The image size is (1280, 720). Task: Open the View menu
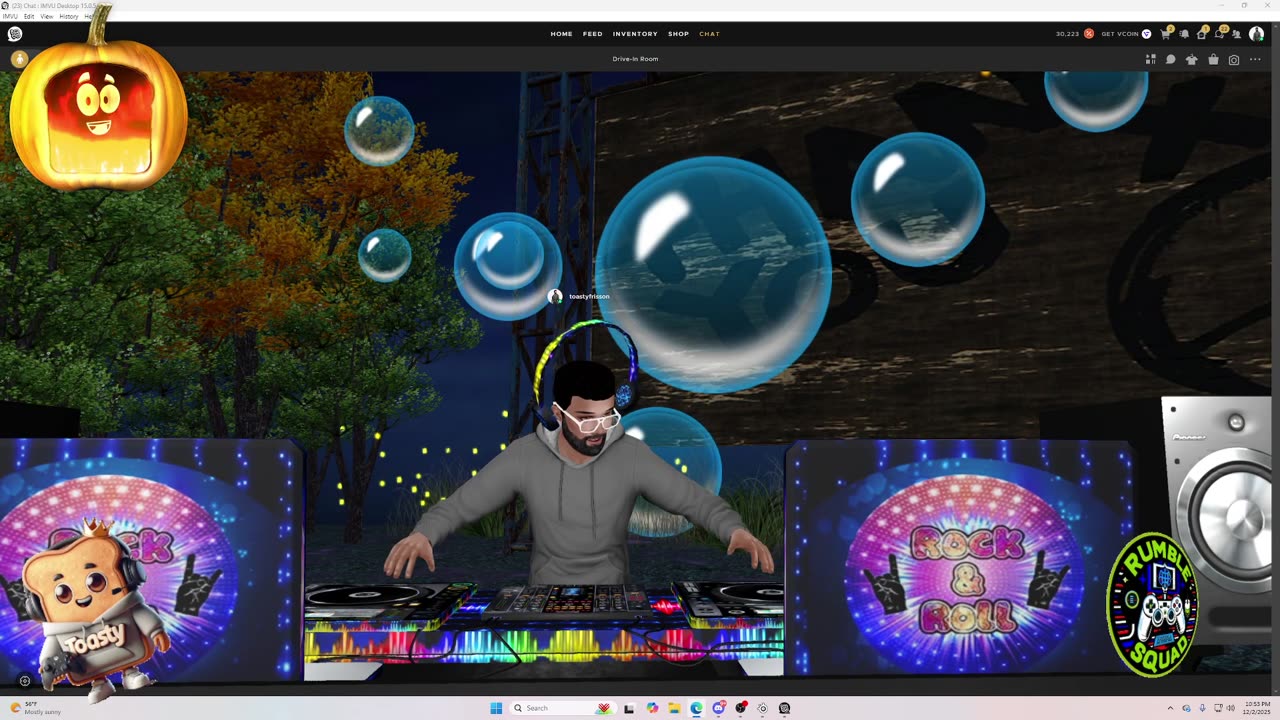[47, 16]
